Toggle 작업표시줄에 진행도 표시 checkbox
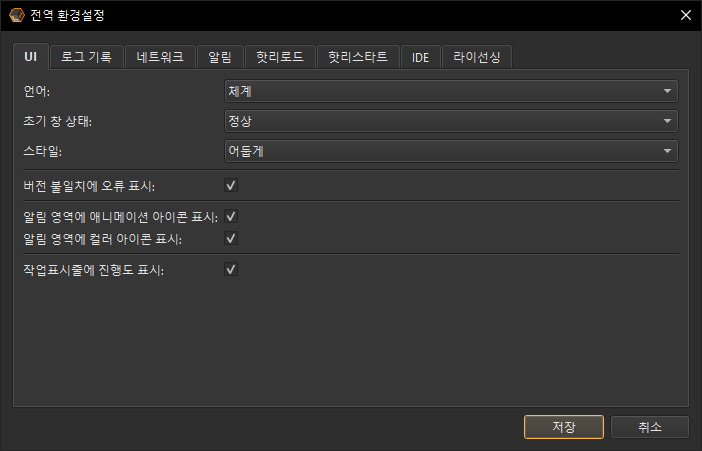 click(x=231, y=270)
